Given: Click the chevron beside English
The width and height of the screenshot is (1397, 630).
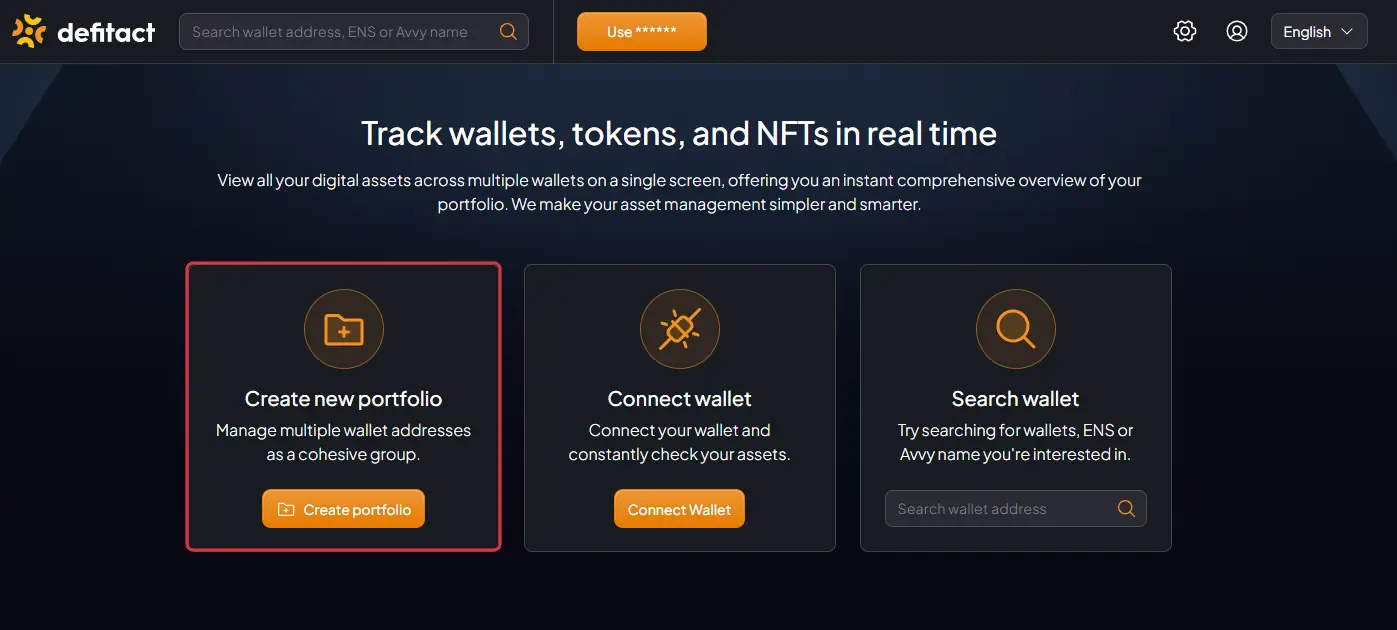Looking at the screenshot, I should click(1347, 32).
